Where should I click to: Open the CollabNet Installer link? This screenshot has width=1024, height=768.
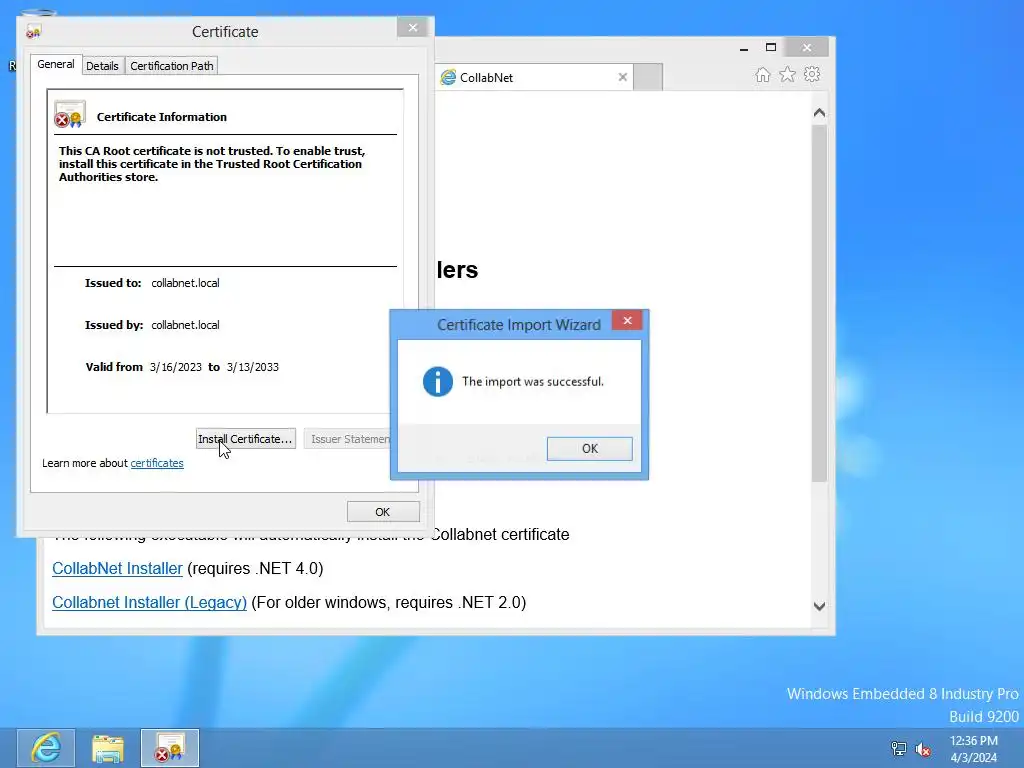[x=117, y=568]
